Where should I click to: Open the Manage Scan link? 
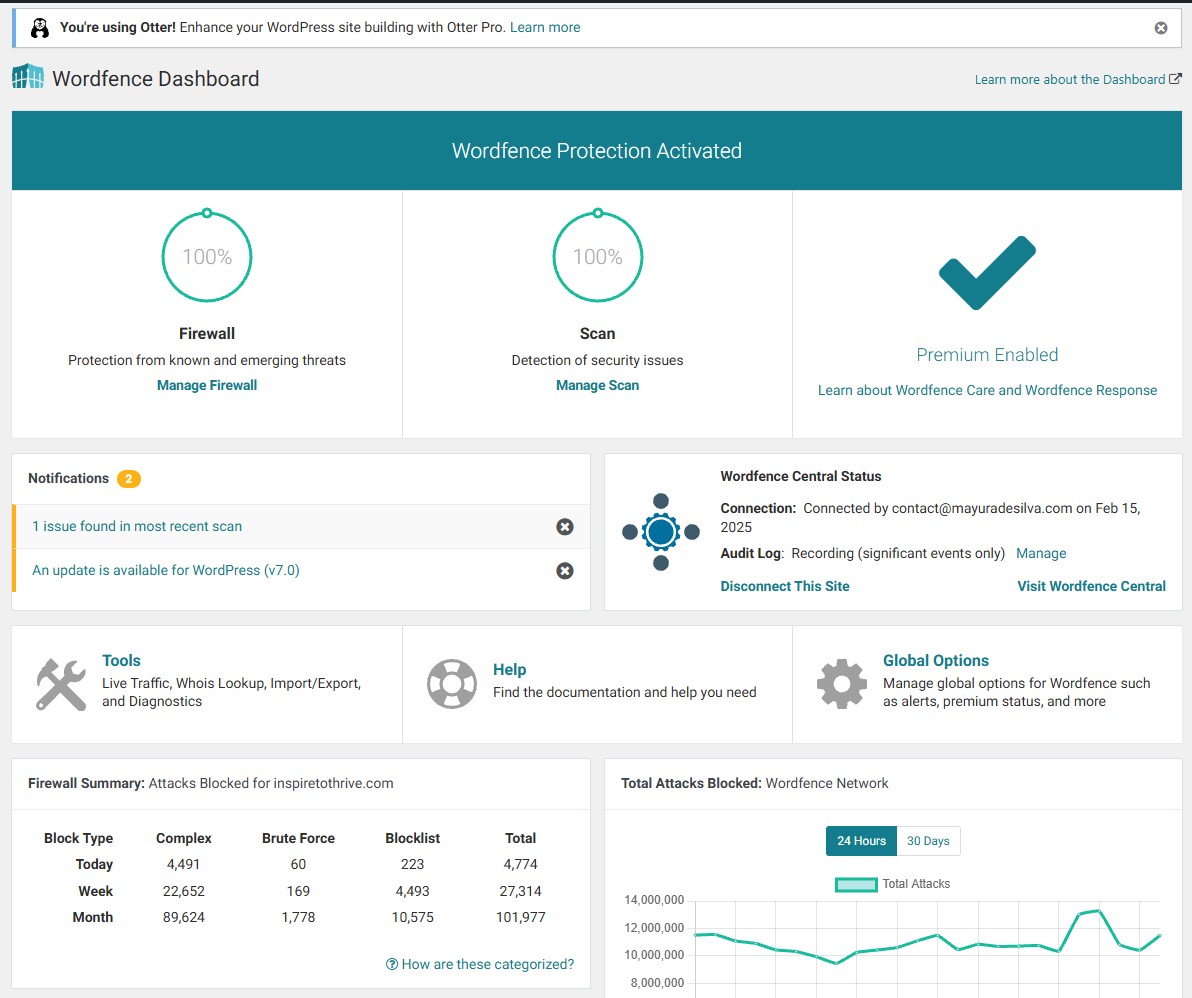click(598, 385)
